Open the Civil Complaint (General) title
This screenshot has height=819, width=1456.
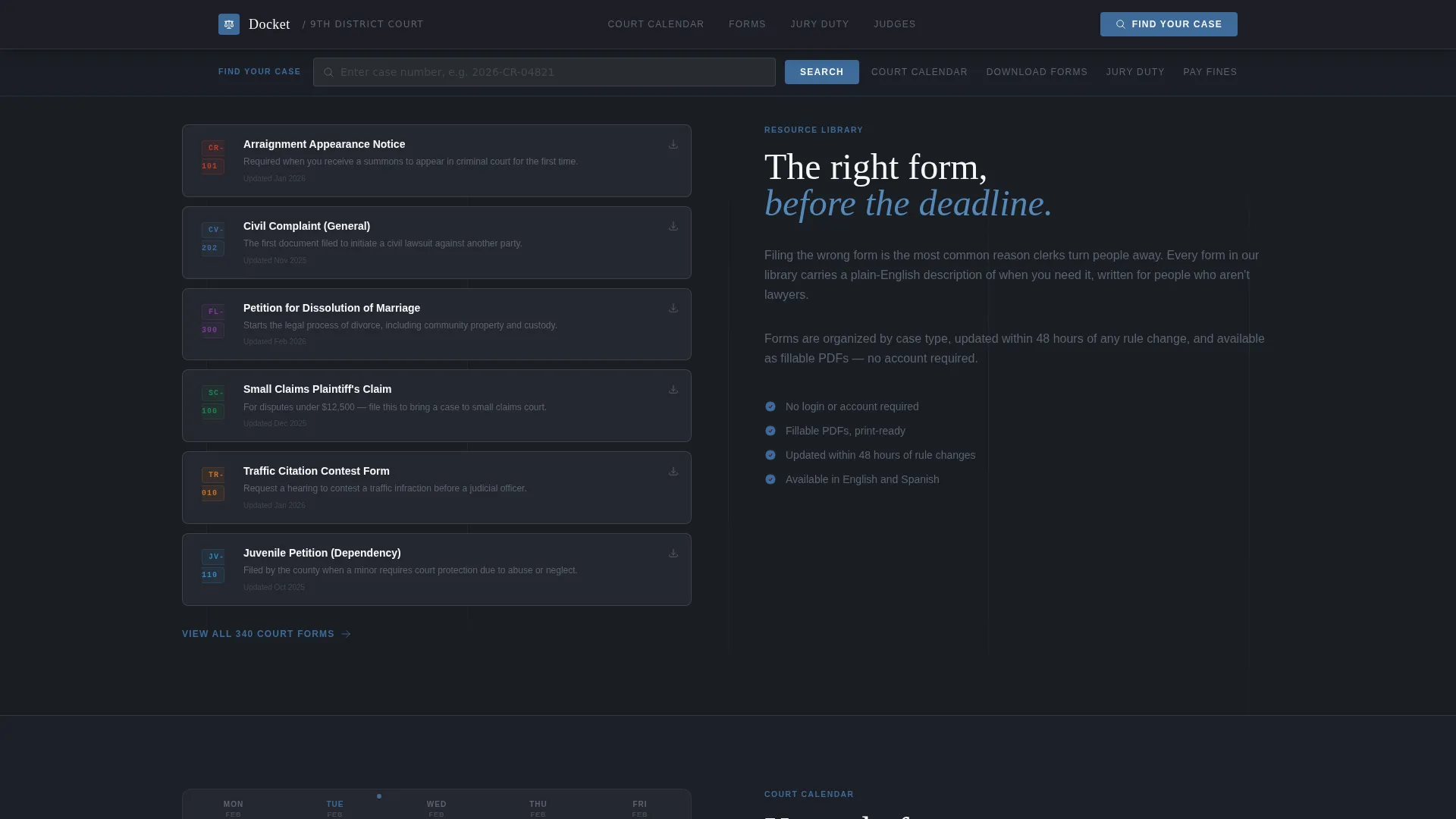coord(306,226)
